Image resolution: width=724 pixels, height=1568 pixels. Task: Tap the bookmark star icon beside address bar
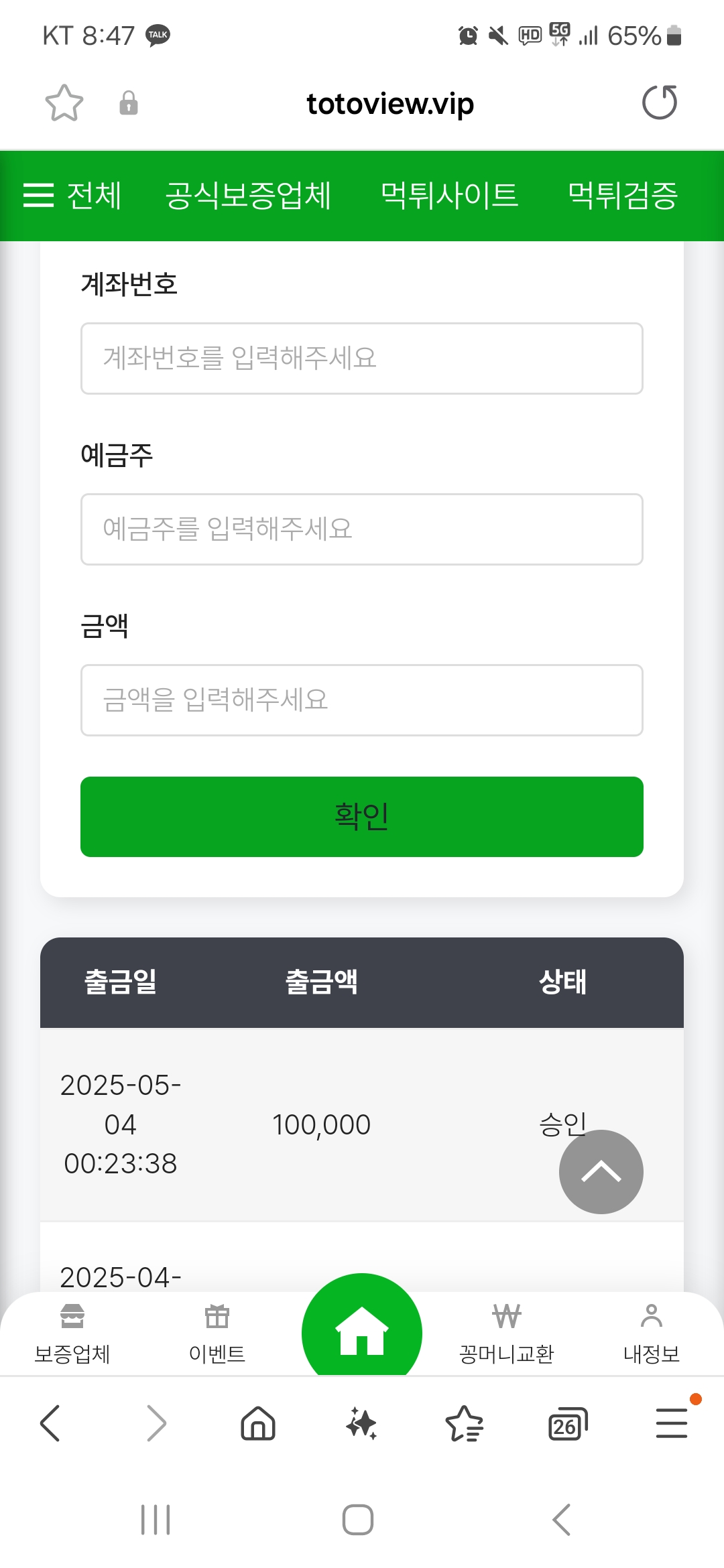(x=64, y=103)
